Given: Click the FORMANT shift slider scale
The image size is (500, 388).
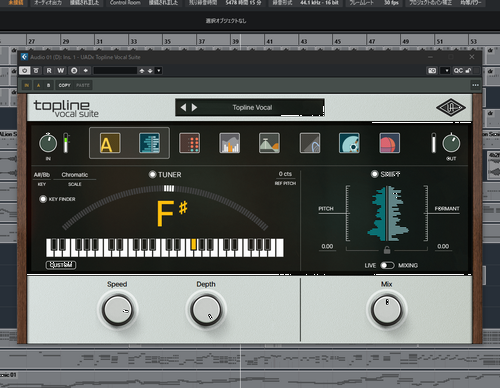Looking at the screenshot, I should click(426, 213).
